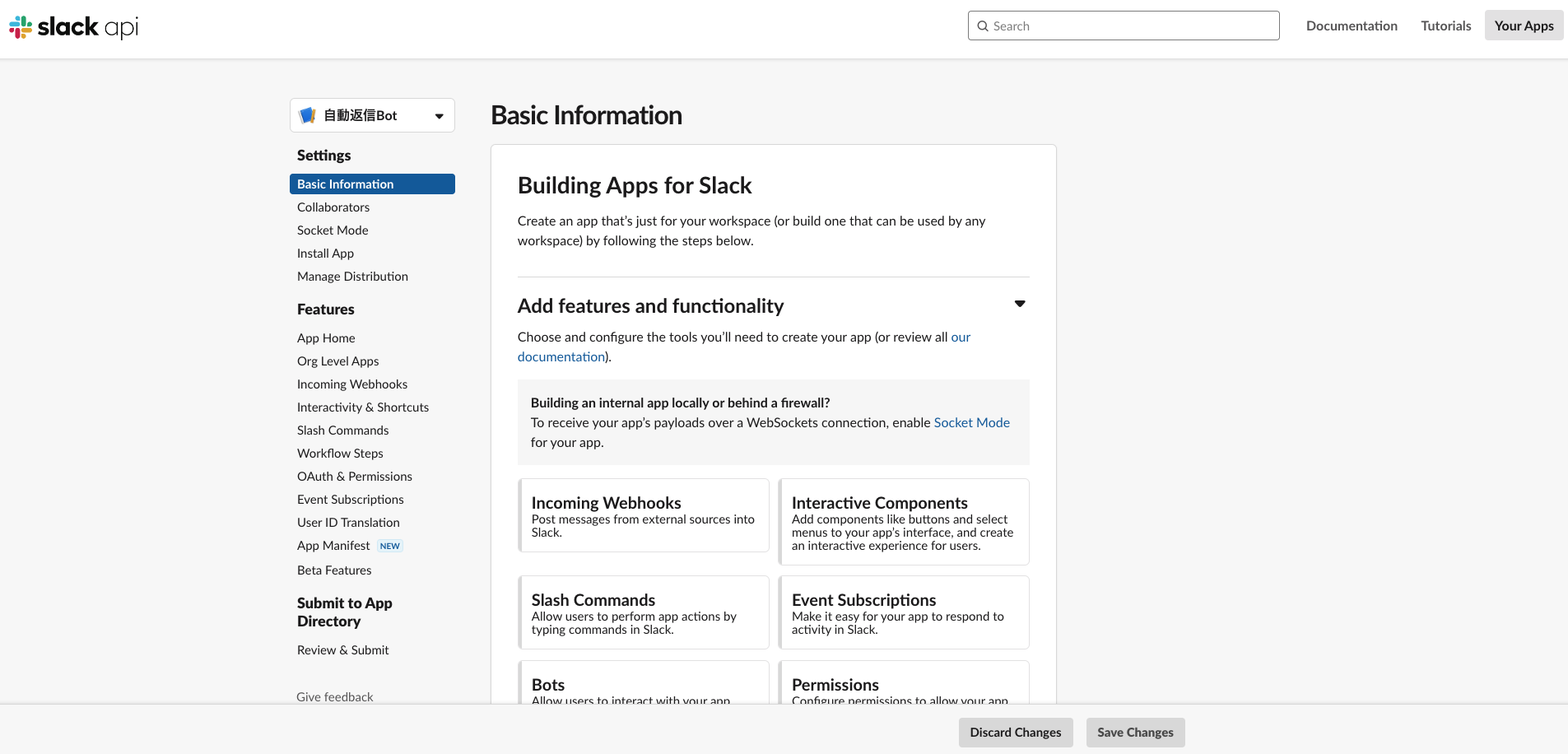The image size is (1568, 754).
Task: Select the Slash Commands card
Action: pos(643,612)
